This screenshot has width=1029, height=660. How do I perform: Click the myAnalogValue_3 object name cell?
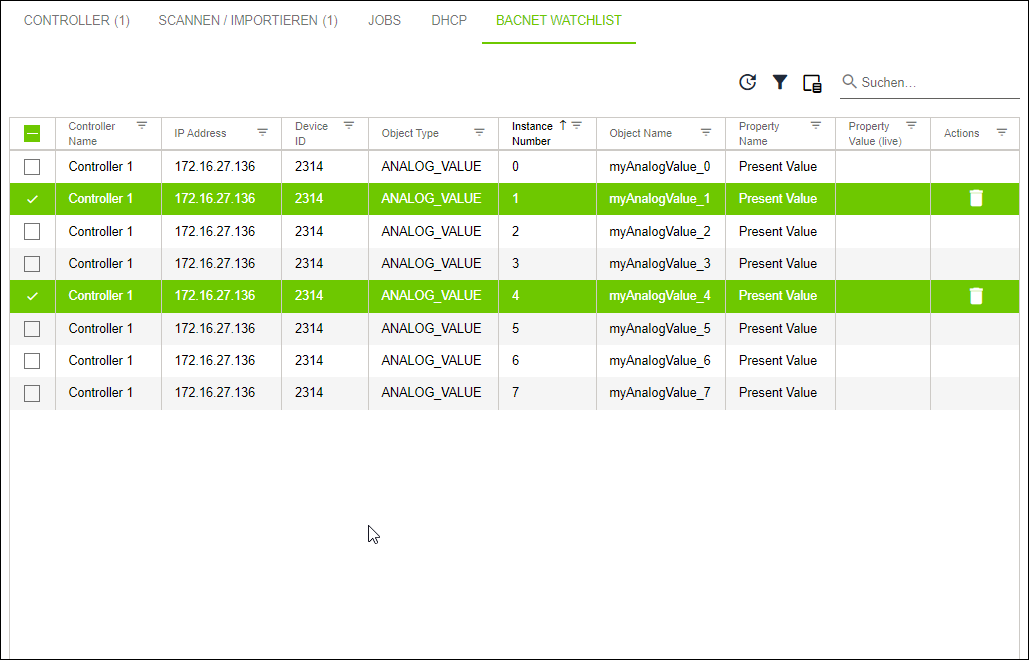(x=660, y=264)
